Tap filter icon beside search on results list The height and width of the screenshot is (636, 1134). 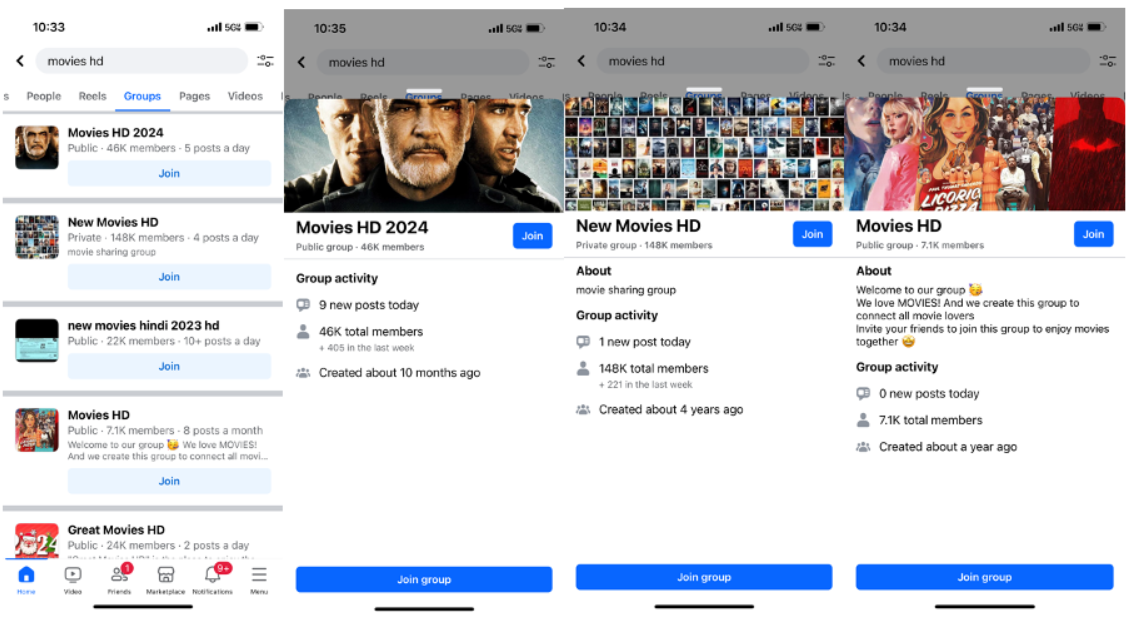click(x=265, y=61)
